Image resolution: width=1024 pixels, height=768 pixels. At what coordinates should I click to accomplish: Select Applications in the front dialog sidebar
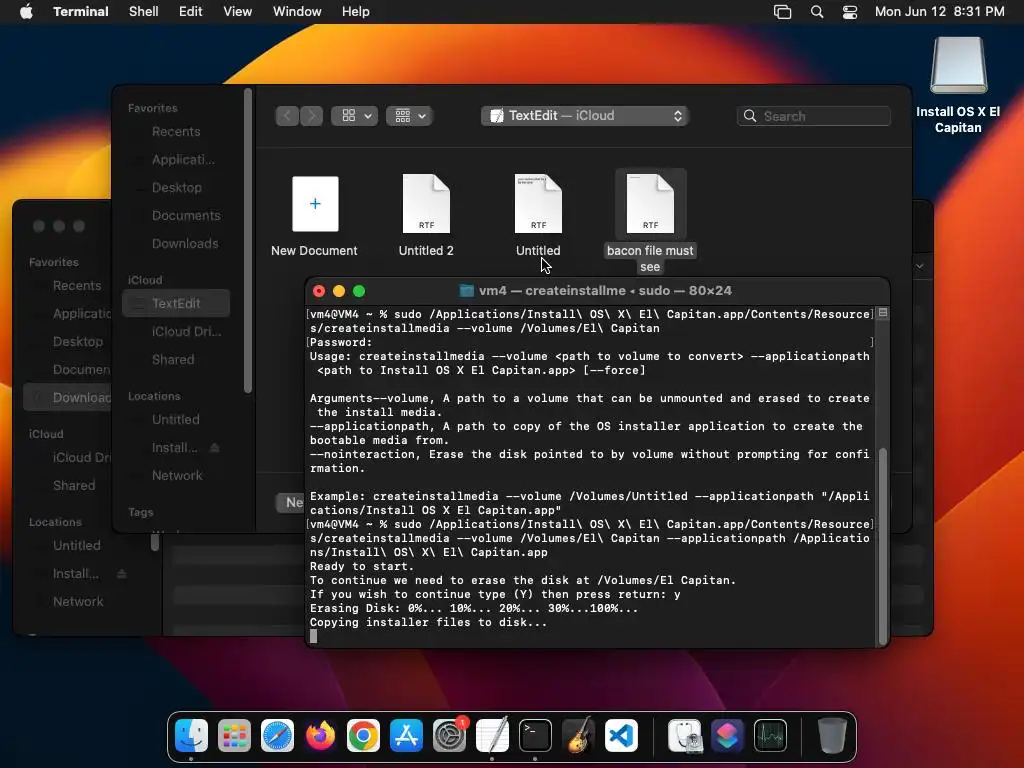[x=176, y=159]
